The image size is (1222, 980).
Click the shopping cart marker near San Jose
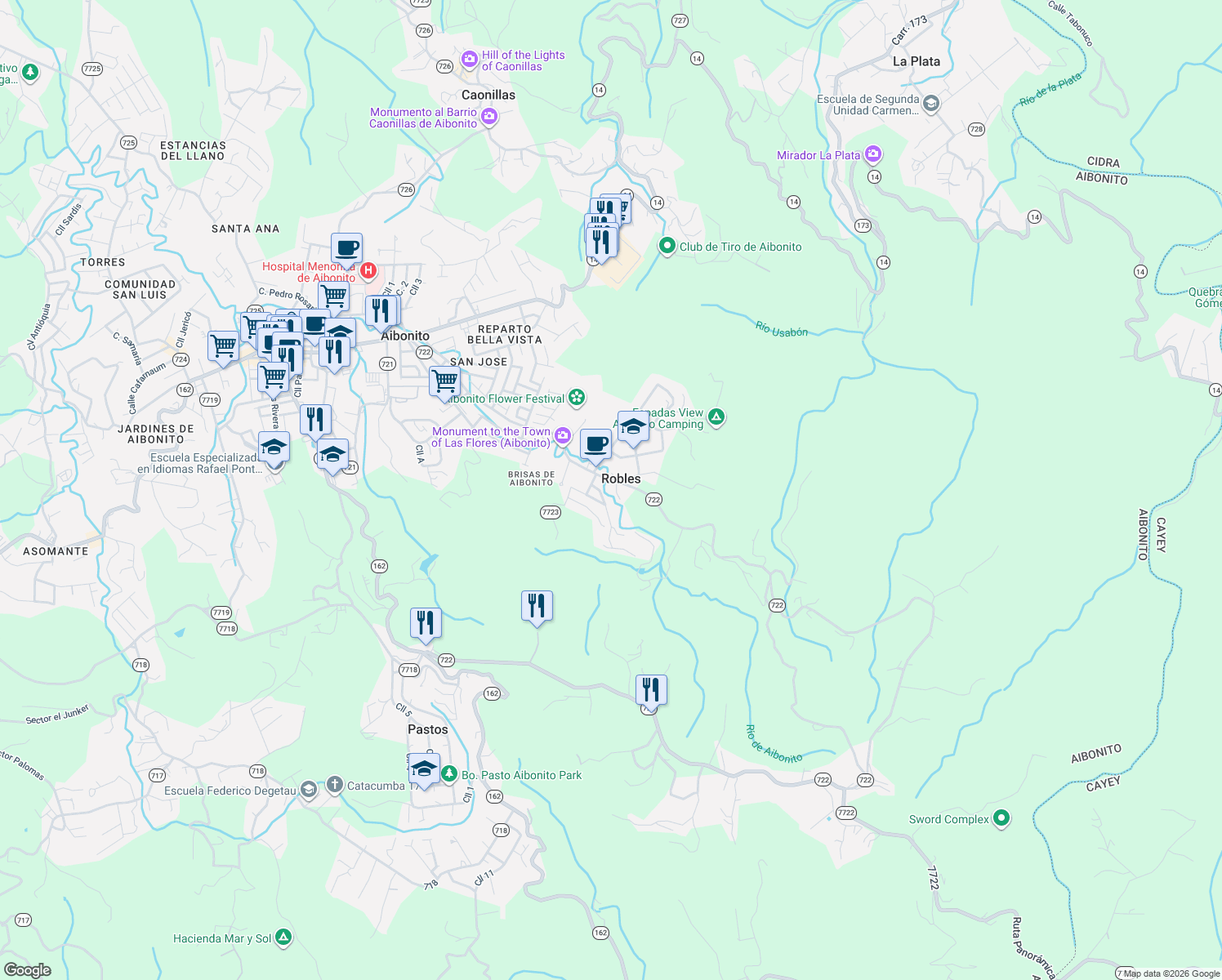coord(445,383)
